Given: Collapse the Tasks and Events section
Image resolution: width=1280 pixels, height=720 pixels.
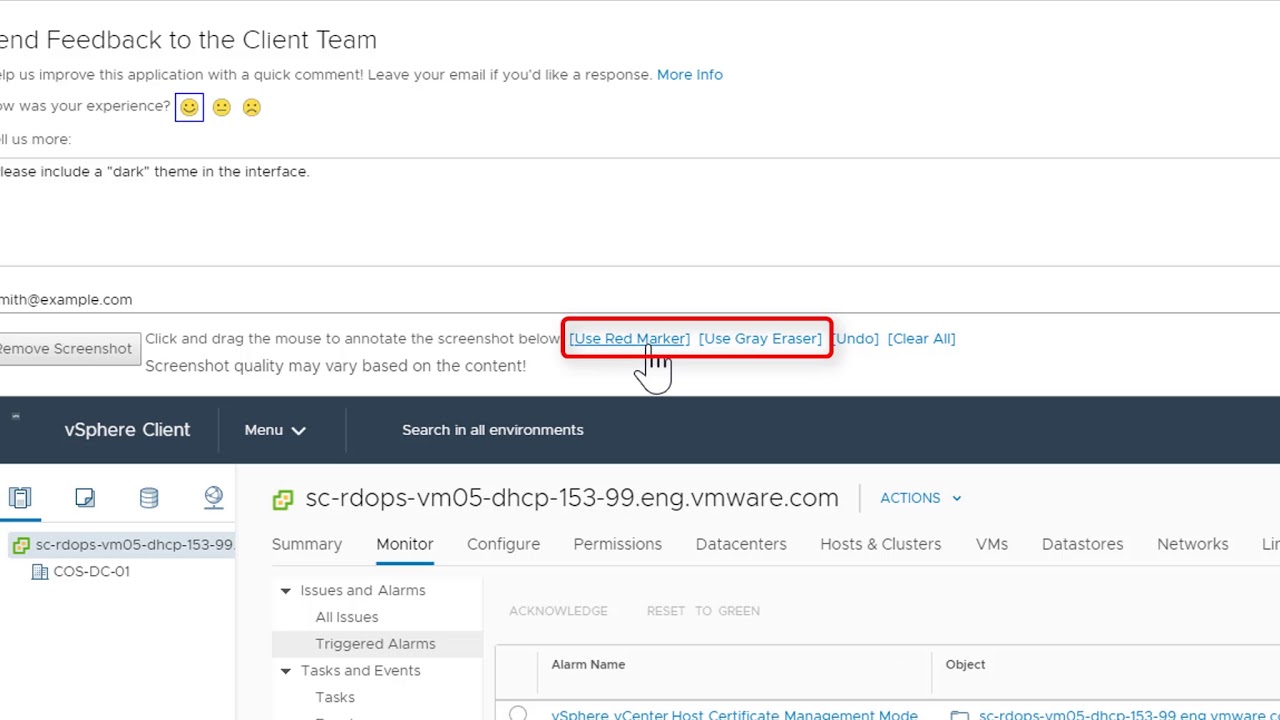Looking at the screenshot, I should (x=286, y=671).
